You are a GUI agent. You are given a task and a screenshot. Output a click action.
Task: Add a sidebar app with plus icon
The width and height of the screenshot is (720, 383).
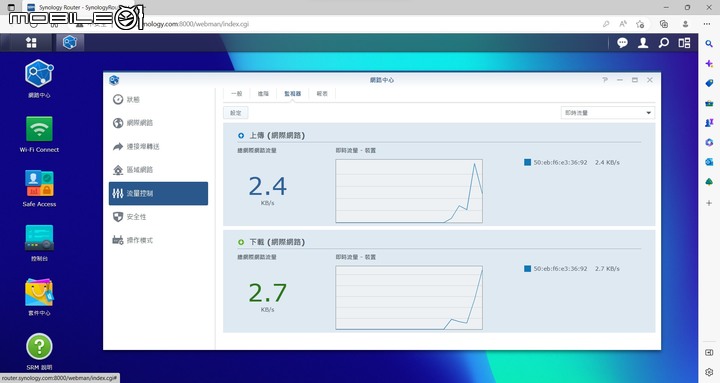[709, 203]
